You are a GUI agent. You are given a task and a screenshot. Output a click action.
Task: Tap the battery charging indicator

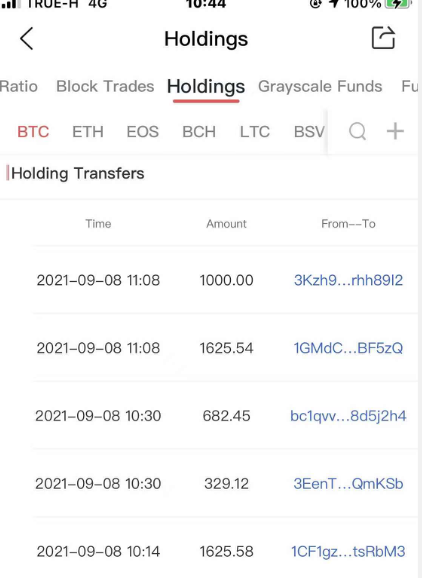[x=398, y=4]
